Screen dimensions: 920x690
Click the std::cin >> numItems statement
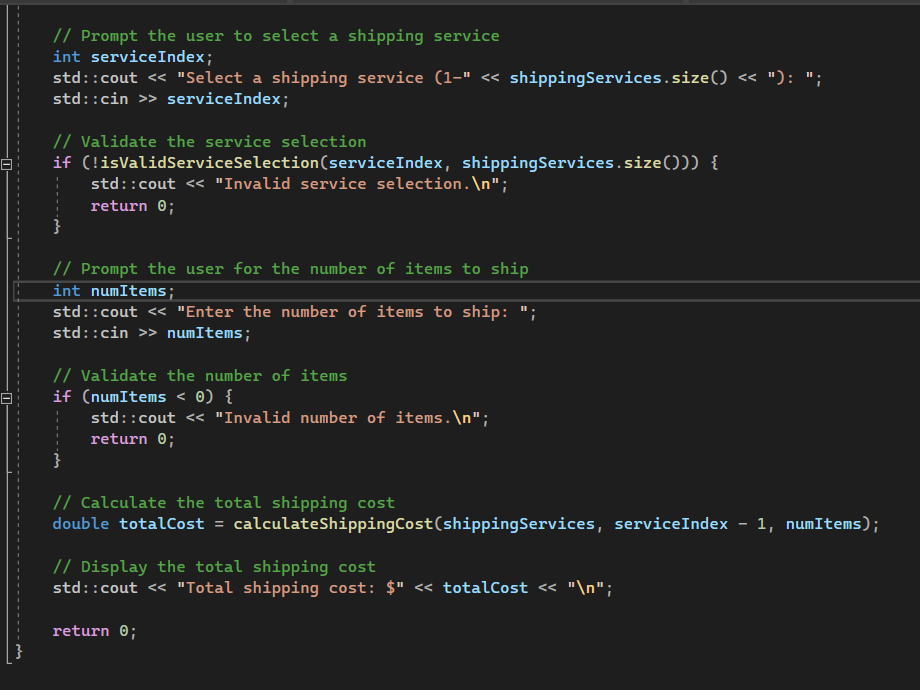pyautogui.click(x=150, y=332)
